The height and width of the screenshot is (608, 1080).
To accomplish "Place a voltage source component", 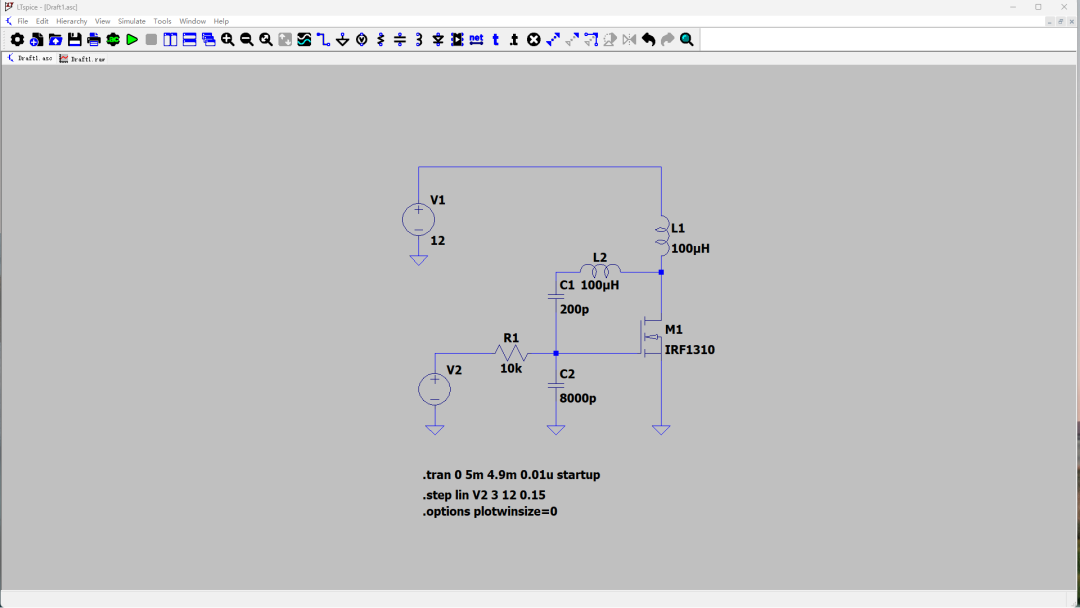I will [362, 40].
